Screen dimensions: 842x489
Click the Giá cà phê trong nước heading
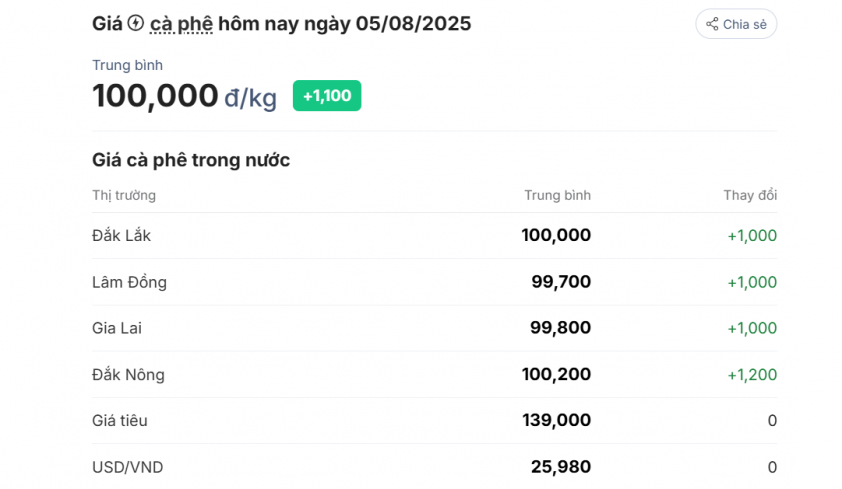[x=191, y=160]
